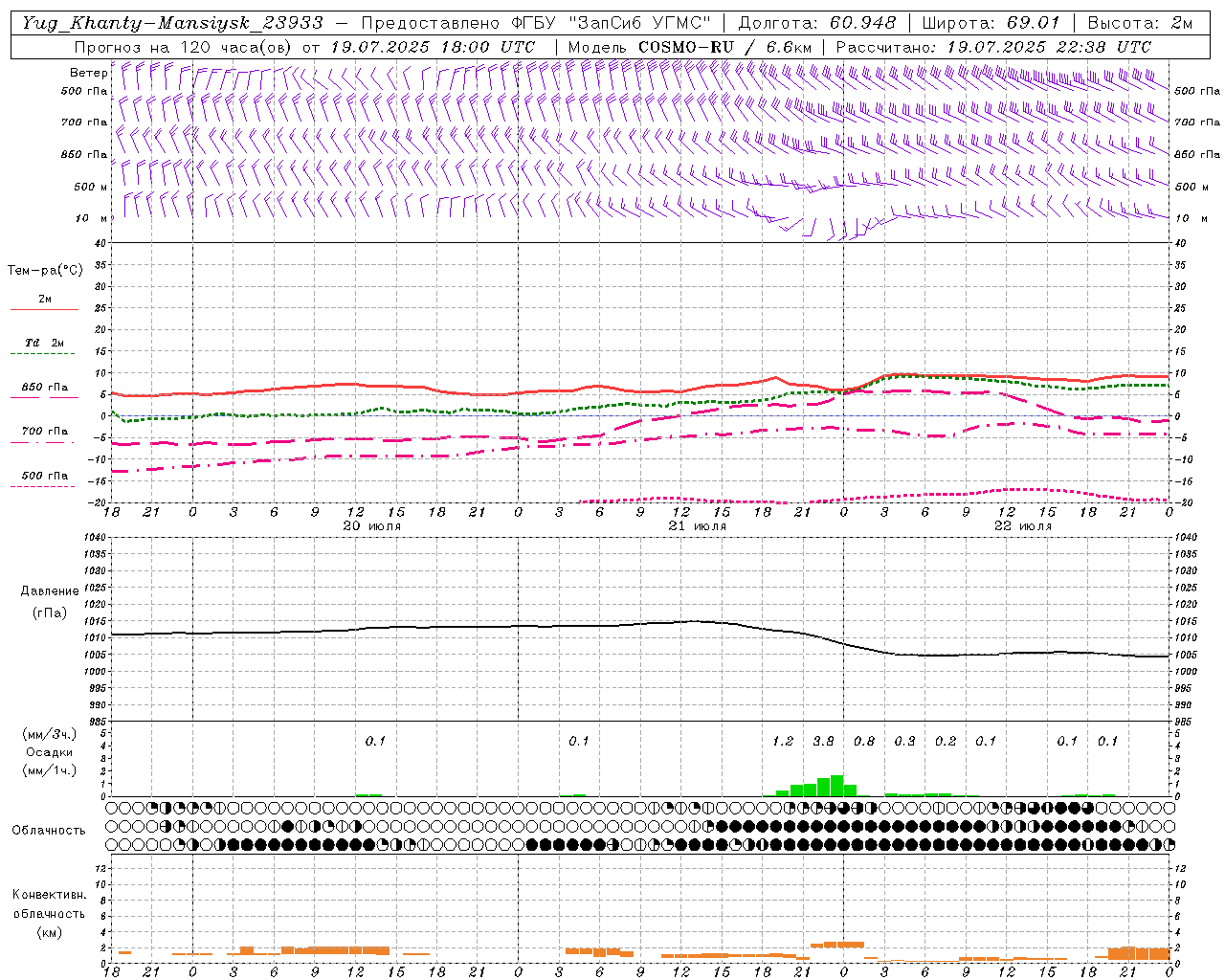Click the 21 июля date label
Image resolution: width=1225 pixels, height=980 pixels.
click(697, 526)
